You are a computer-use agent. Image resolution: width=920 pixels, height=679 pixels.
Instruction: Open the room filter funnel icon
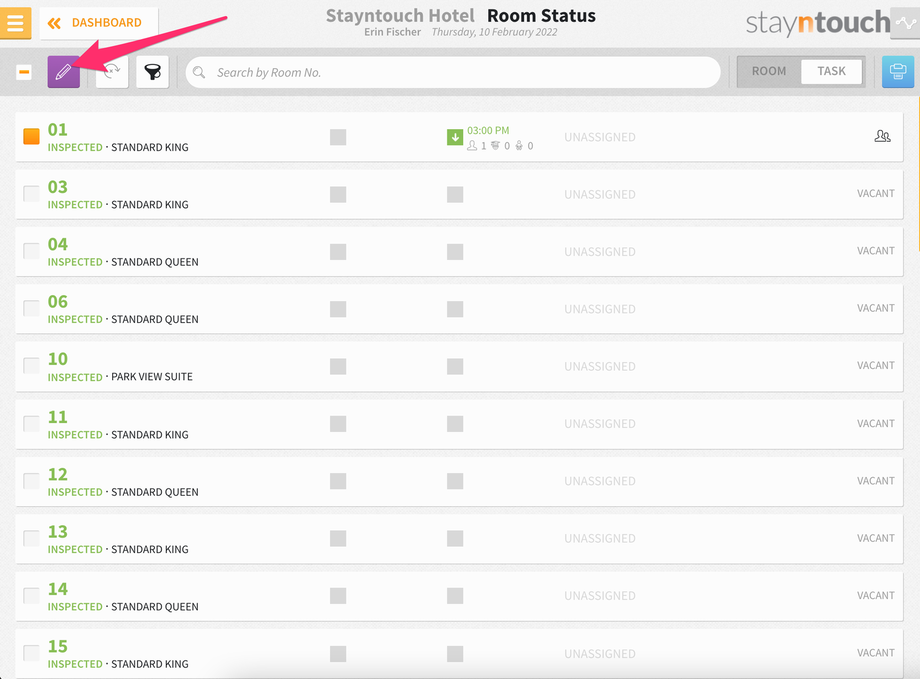153,72
